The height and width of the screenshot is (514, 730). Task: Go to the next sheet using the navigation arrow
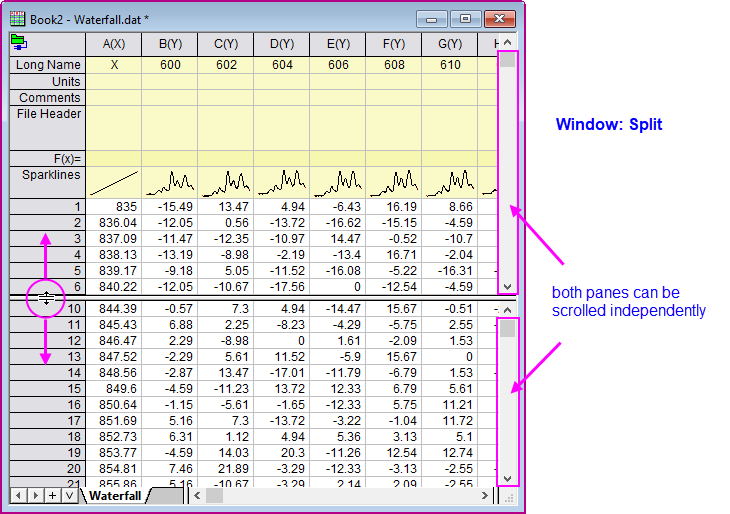tap(35, 495)
